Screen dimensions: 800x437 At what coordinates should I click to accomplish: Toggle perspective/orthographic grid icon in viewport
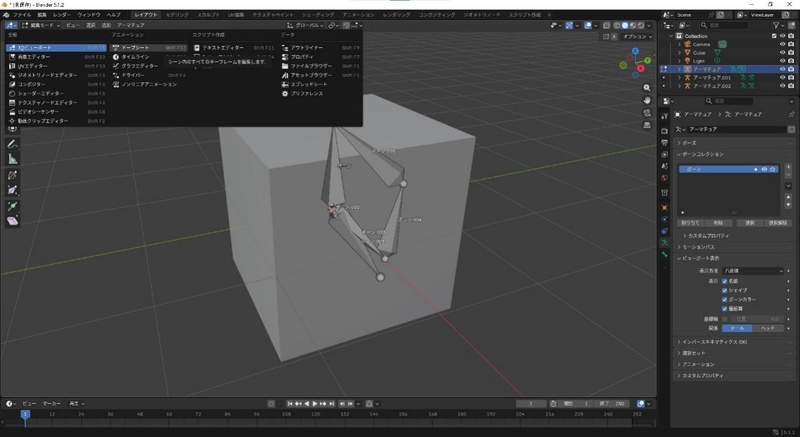tap(647, 125)
